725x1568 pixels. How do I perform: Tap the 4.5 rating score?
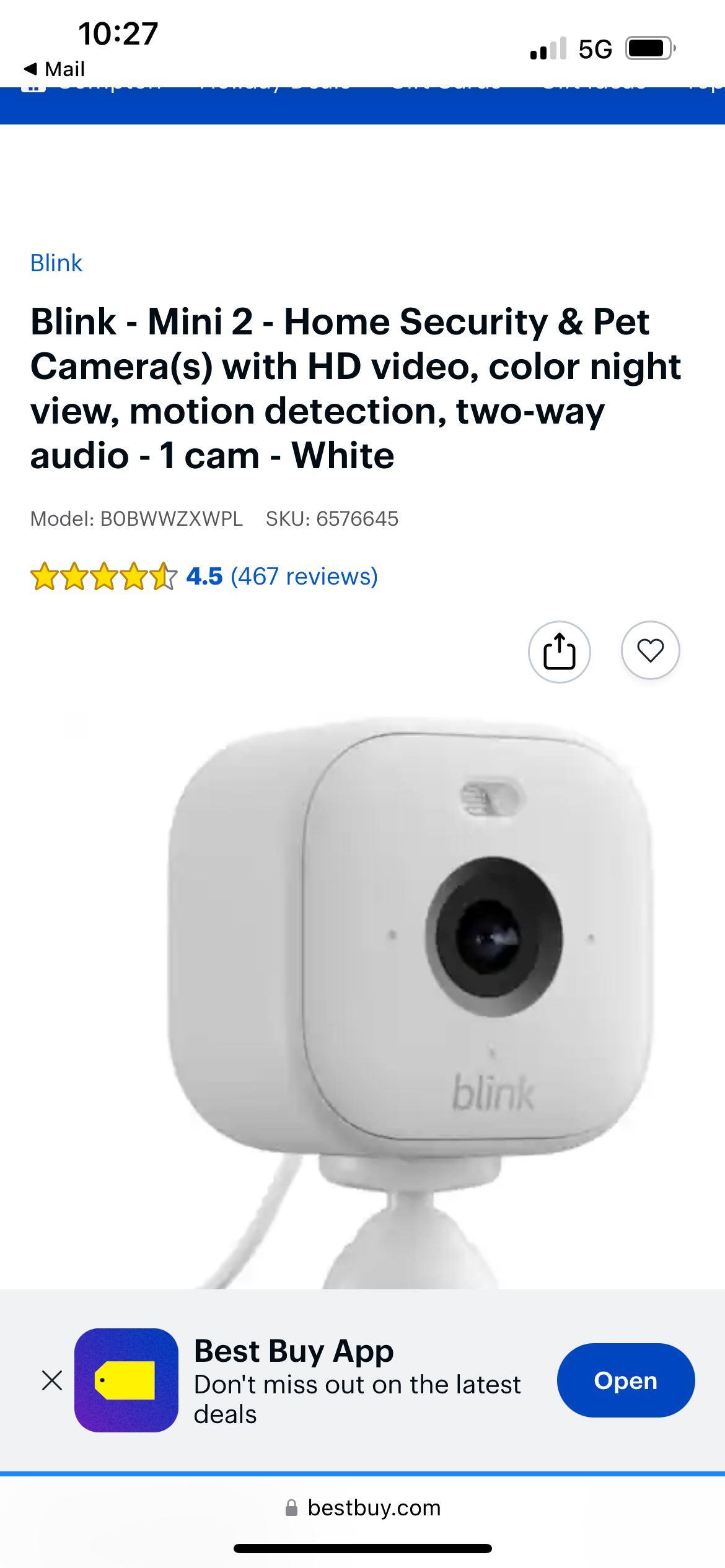click(x=204, y=577)
